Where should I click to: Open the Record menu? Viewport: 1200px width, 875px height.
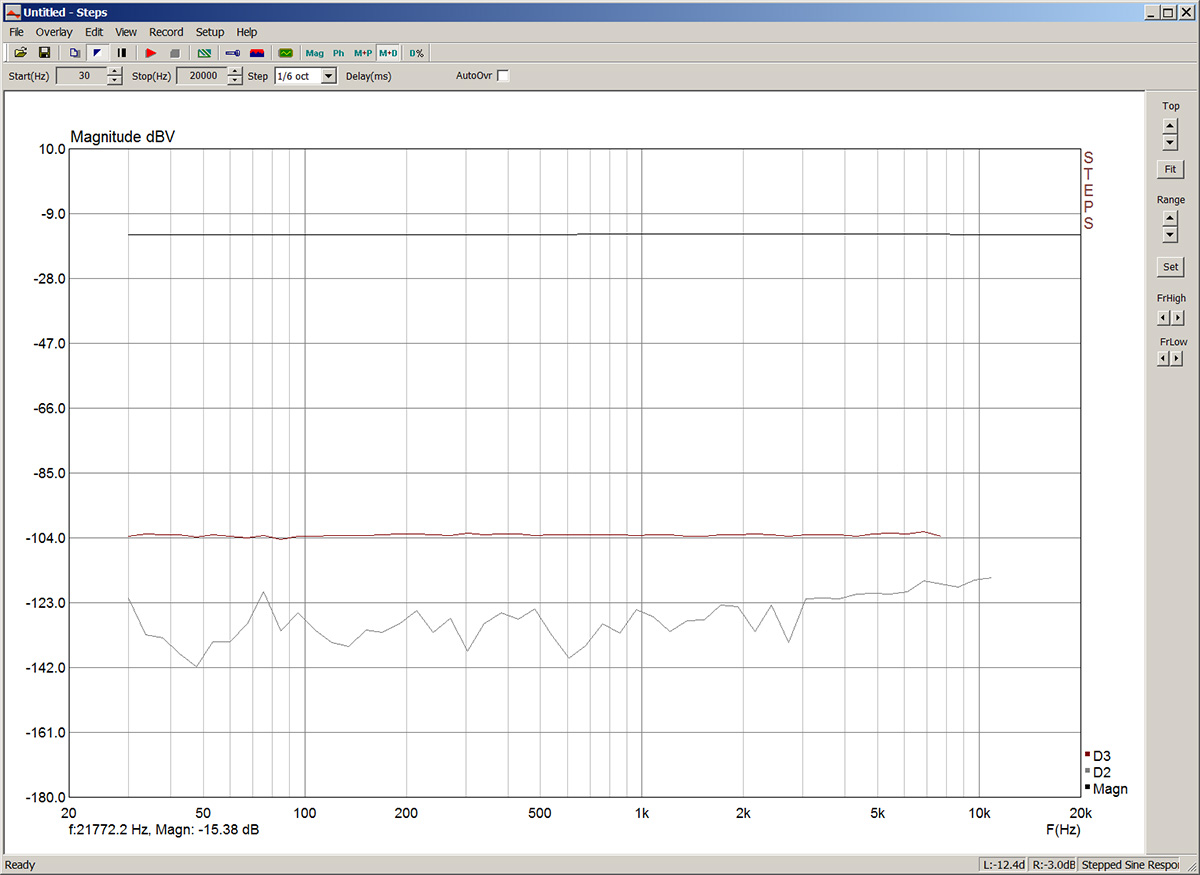166,32
